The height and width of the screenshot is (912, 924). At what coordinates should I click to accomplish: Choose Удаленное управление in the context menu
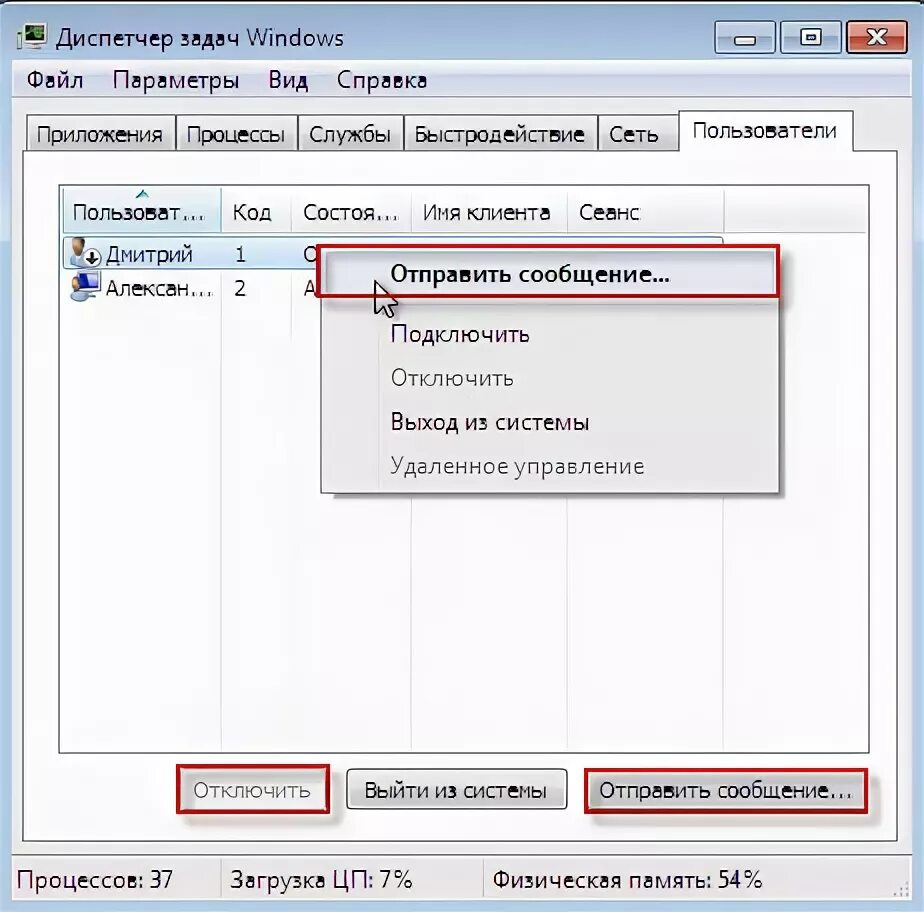pyautogui.click(x=549, y=465)
